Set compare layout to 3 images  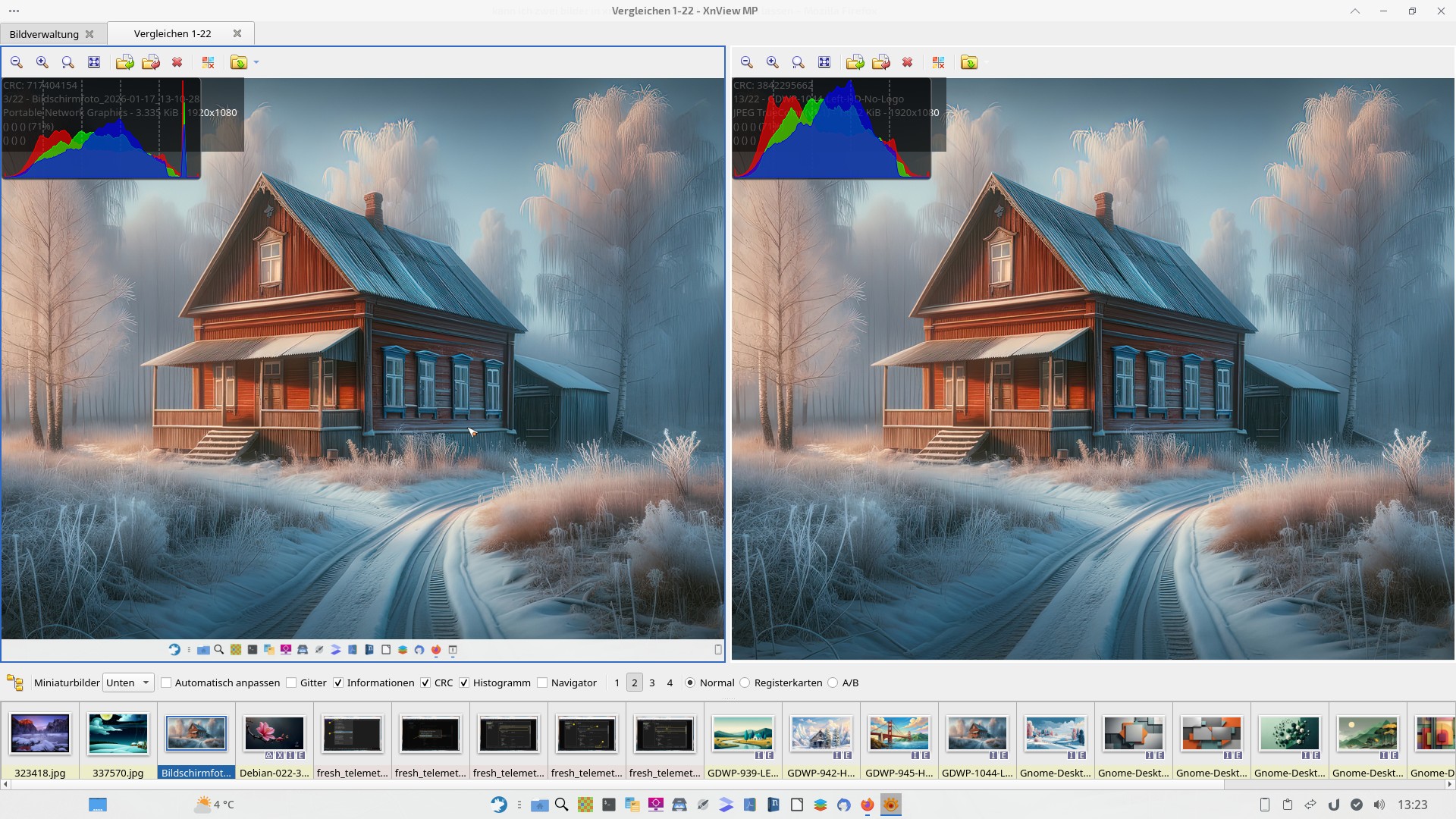652,682
